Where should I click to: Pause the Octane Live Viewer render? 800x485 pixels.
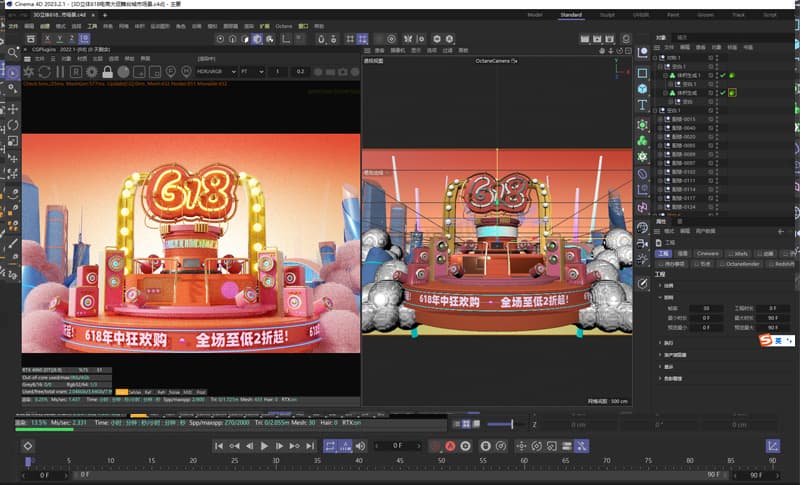point(60,72)
